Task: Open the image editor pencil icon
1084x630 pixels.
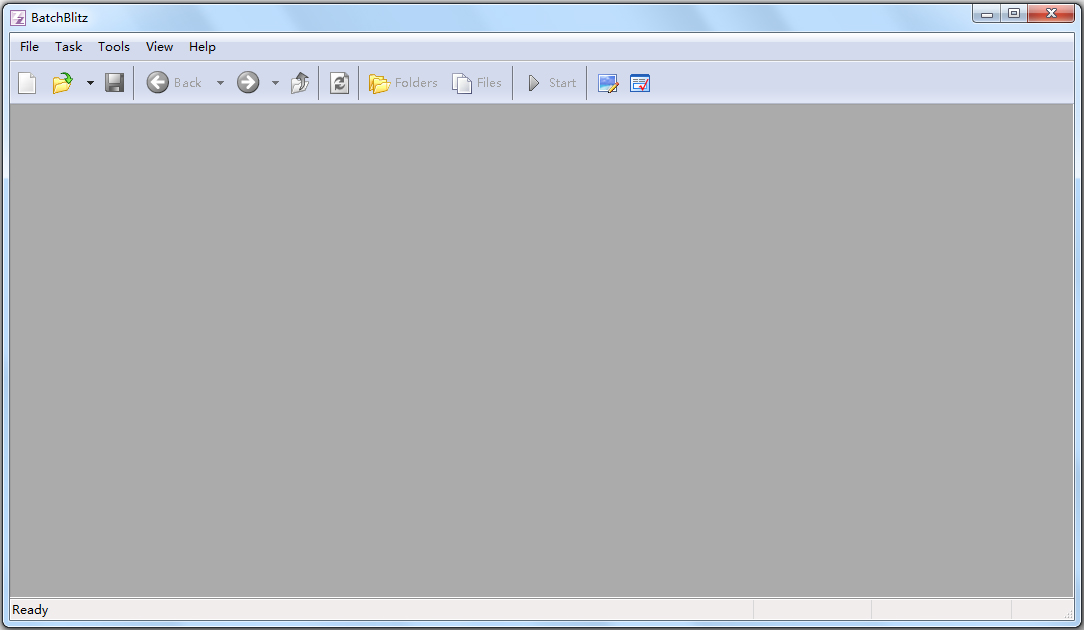Action: point(608,83)
